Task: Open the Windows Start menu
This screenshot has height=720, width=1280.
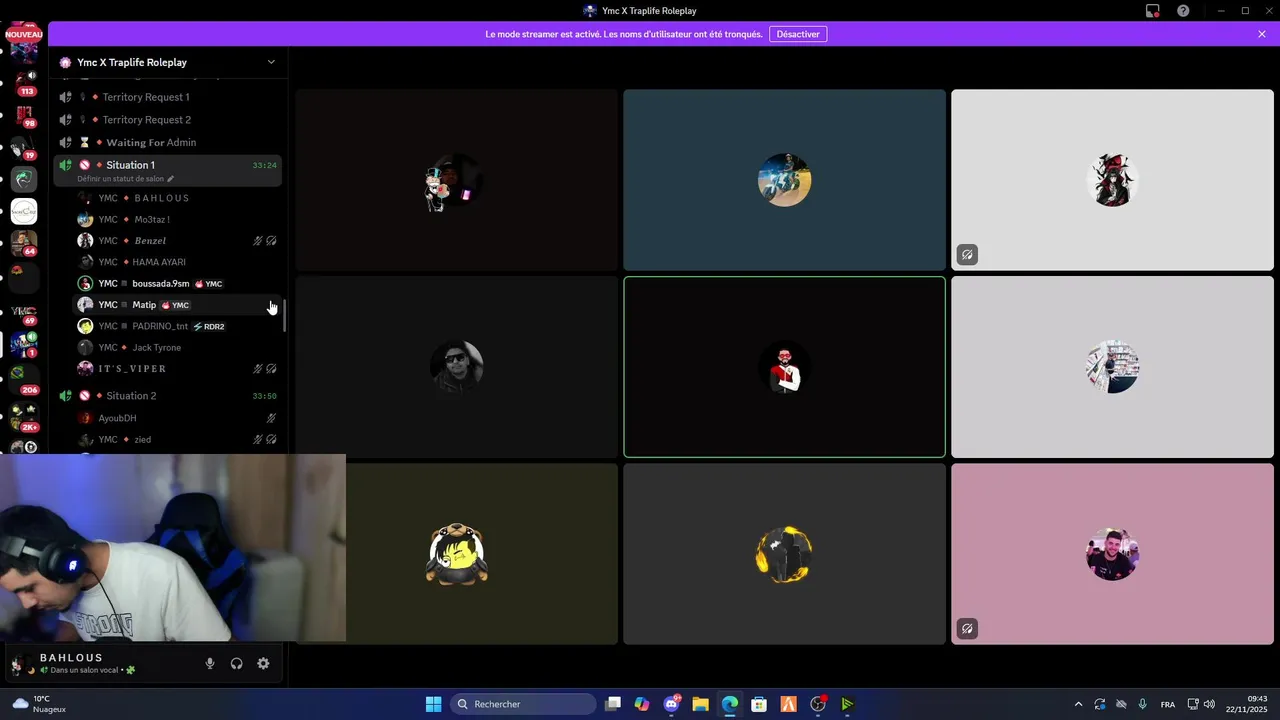Action: click(x=433, y=704)
